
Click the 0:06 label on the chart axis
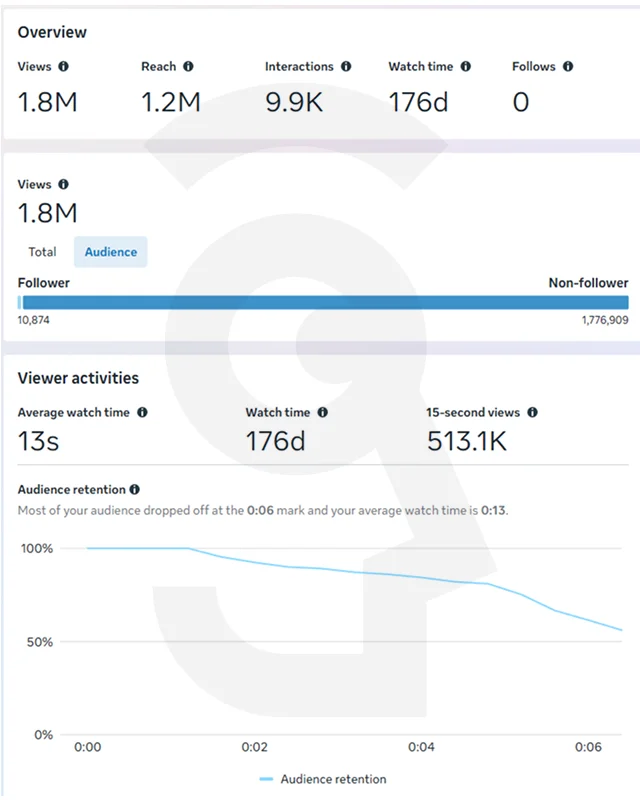[588, 747]
